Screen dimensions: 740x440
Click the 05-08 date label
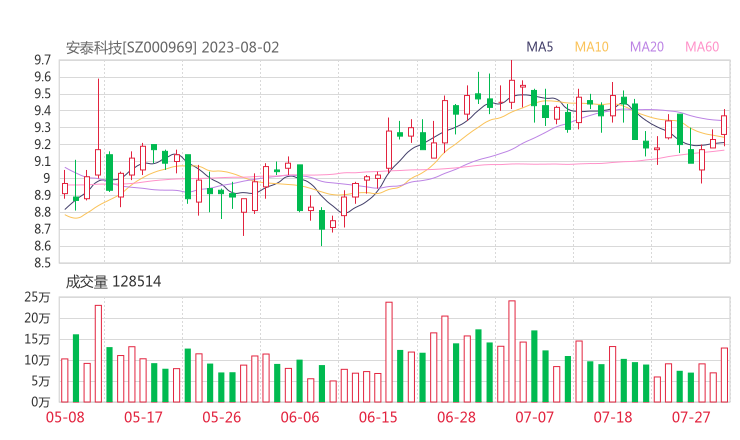[x=65, y=417]
